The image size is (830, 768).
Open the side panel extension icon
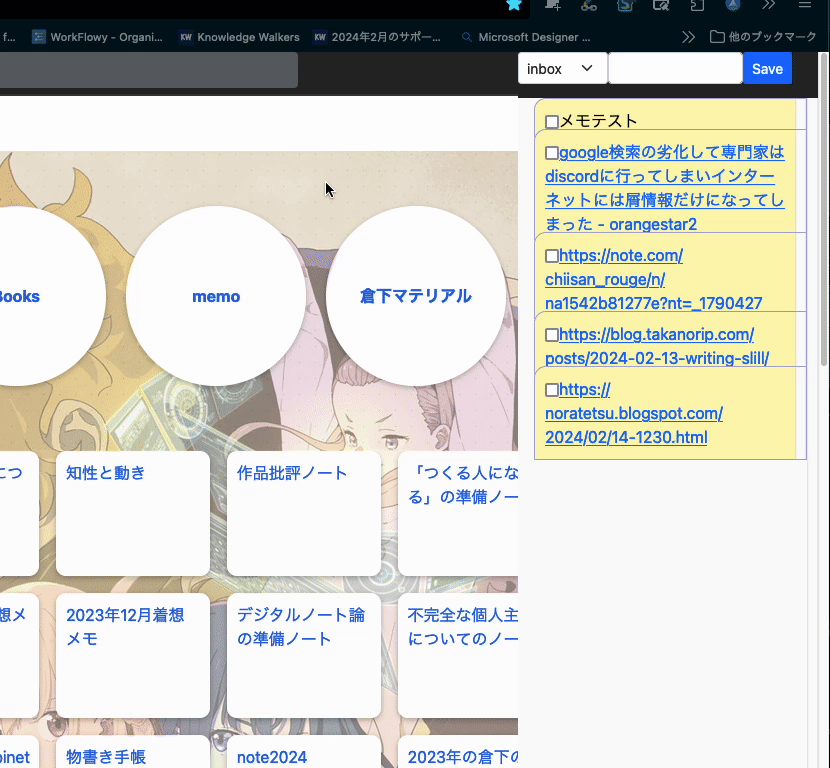[x=696, y=8]
